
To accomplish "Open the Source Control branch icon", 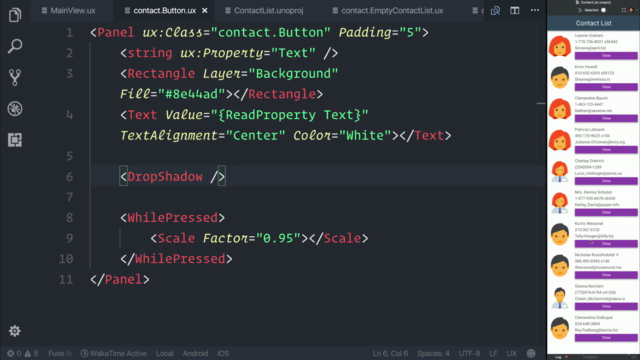I will (15, 77).
